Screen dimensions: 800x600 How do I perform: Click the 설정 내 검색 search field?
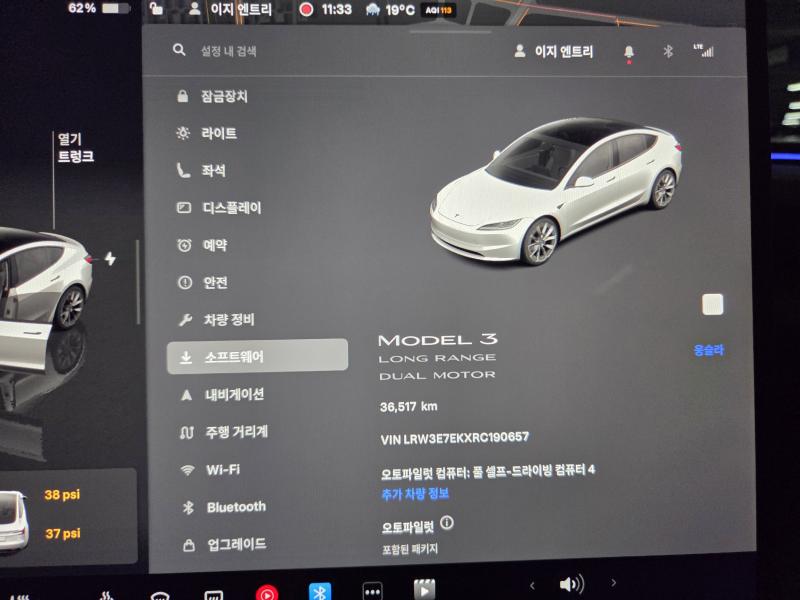229,51
